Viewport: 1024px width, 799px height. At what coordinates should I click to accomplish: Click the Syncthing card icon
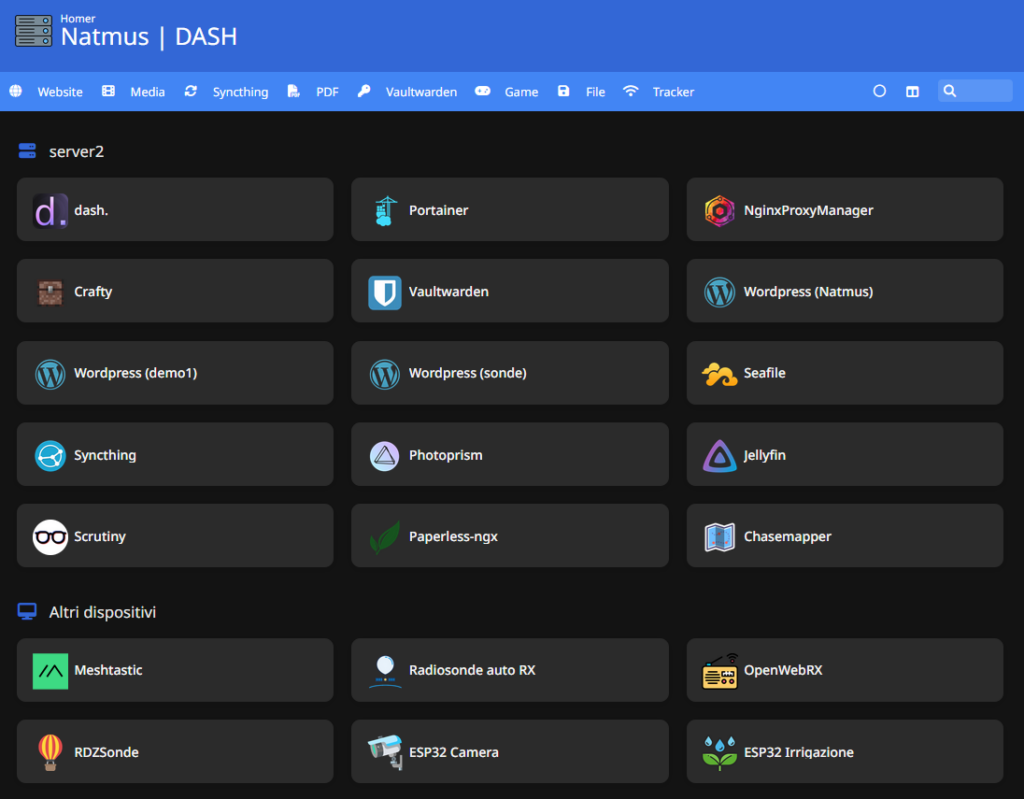point(50,455)
